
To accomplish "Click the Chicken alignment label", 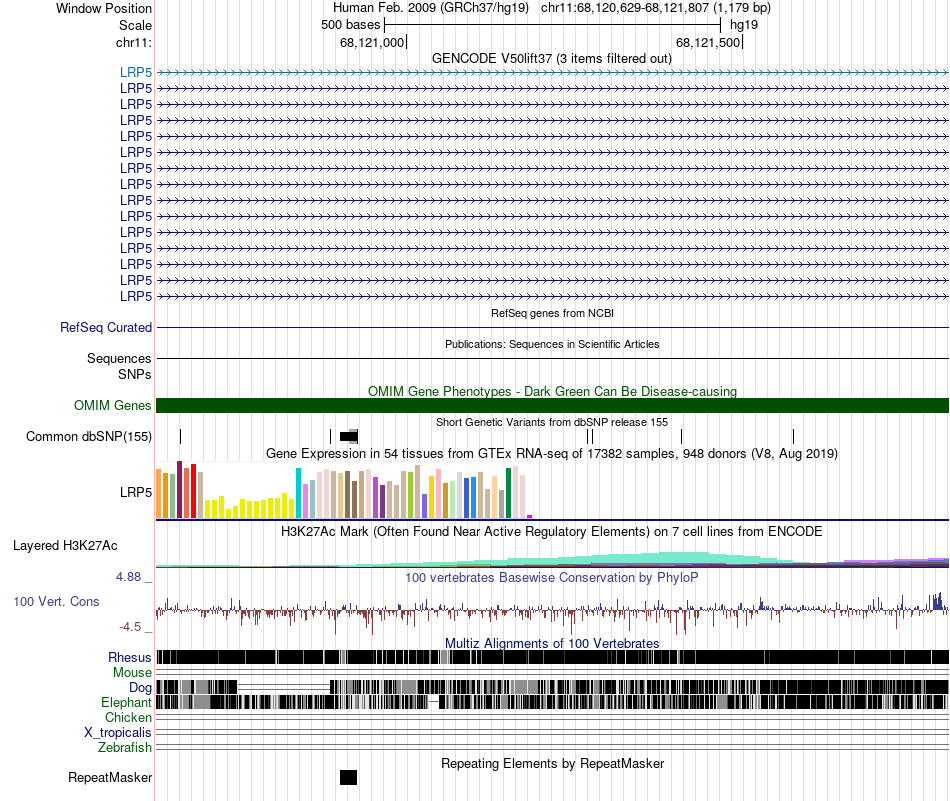I will pos(128,717).
